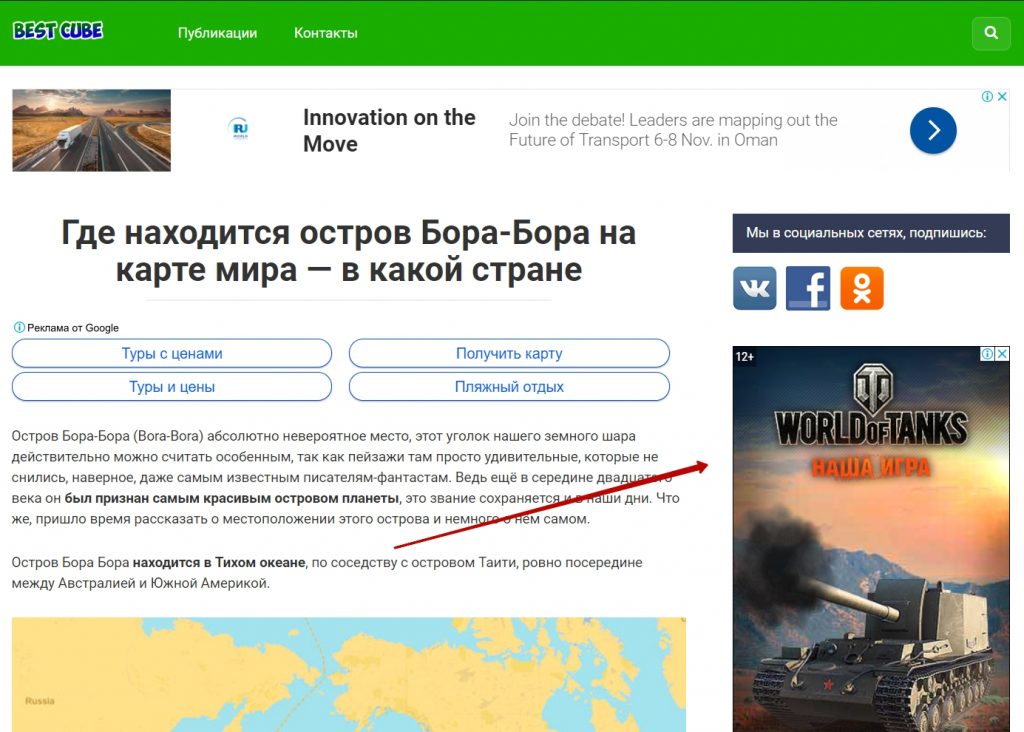Click info icon on World of Tanks ad

pos(988,354)
